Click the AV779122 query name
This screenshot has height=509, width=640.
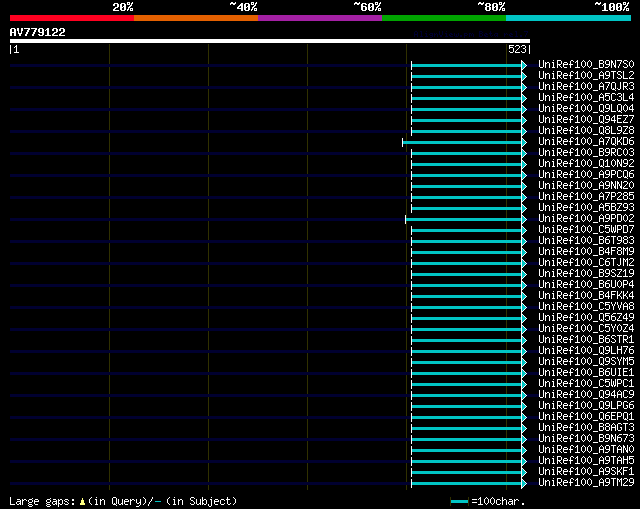click(x=38, y=32)
